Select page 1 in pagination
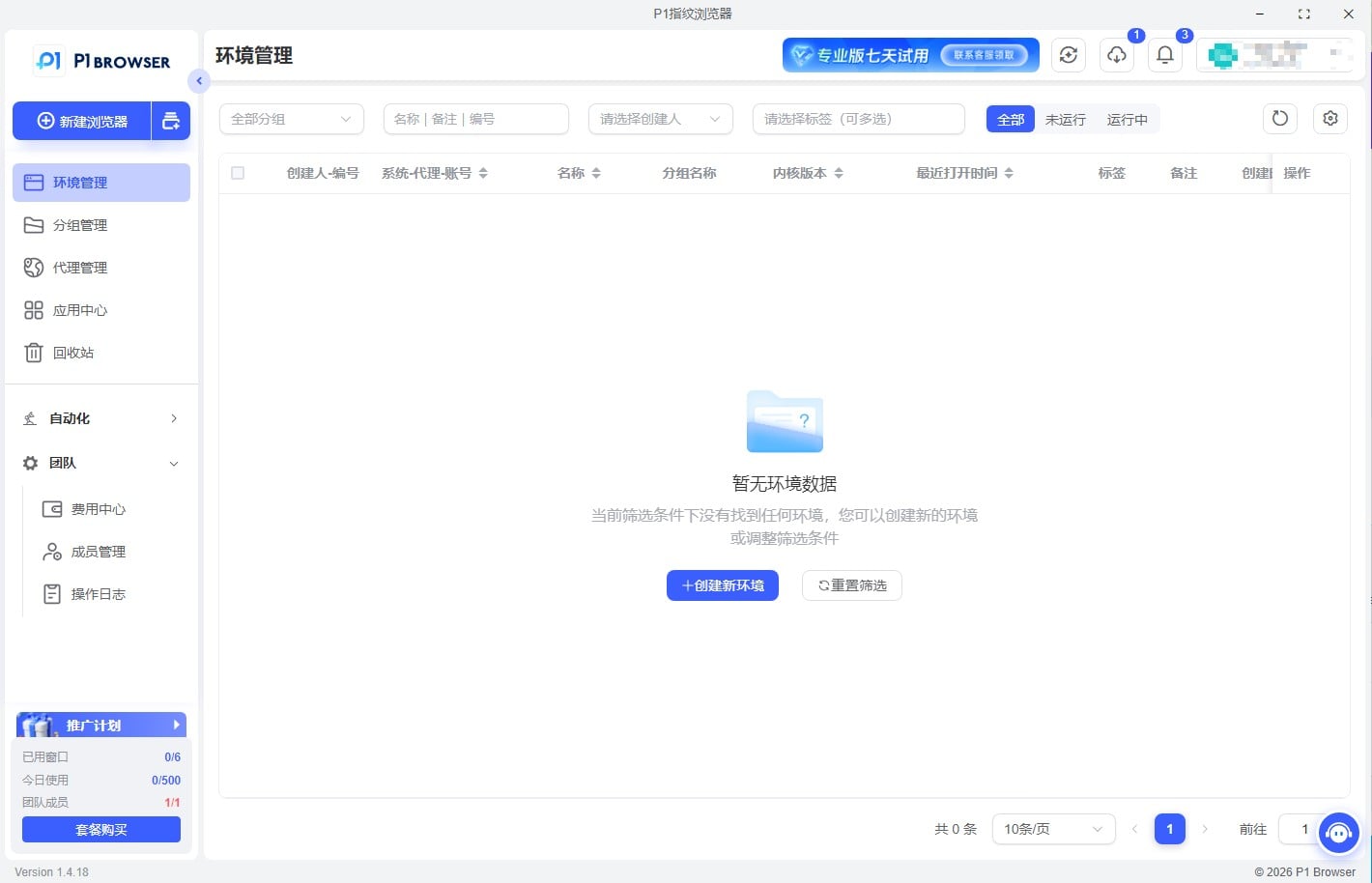Image resolution: width=1372 pixels, height=883 pixels. click(x=1170, y=829)
